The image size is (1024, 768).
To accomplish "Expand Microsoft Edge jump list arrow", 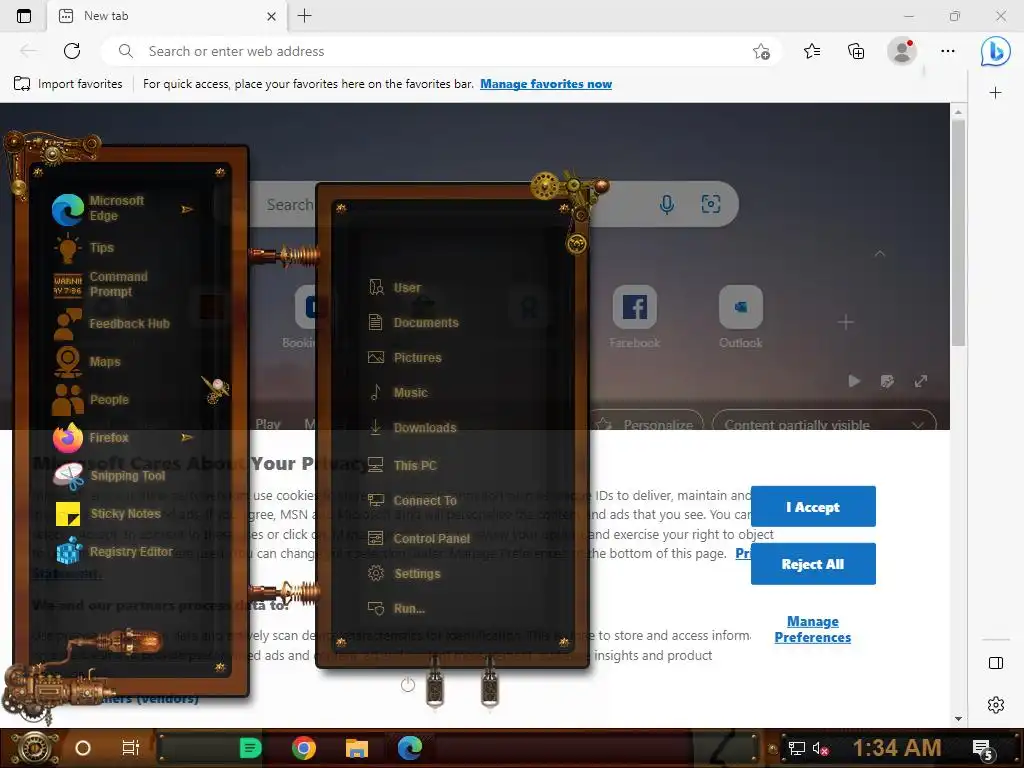I will [x=187, y=209].
